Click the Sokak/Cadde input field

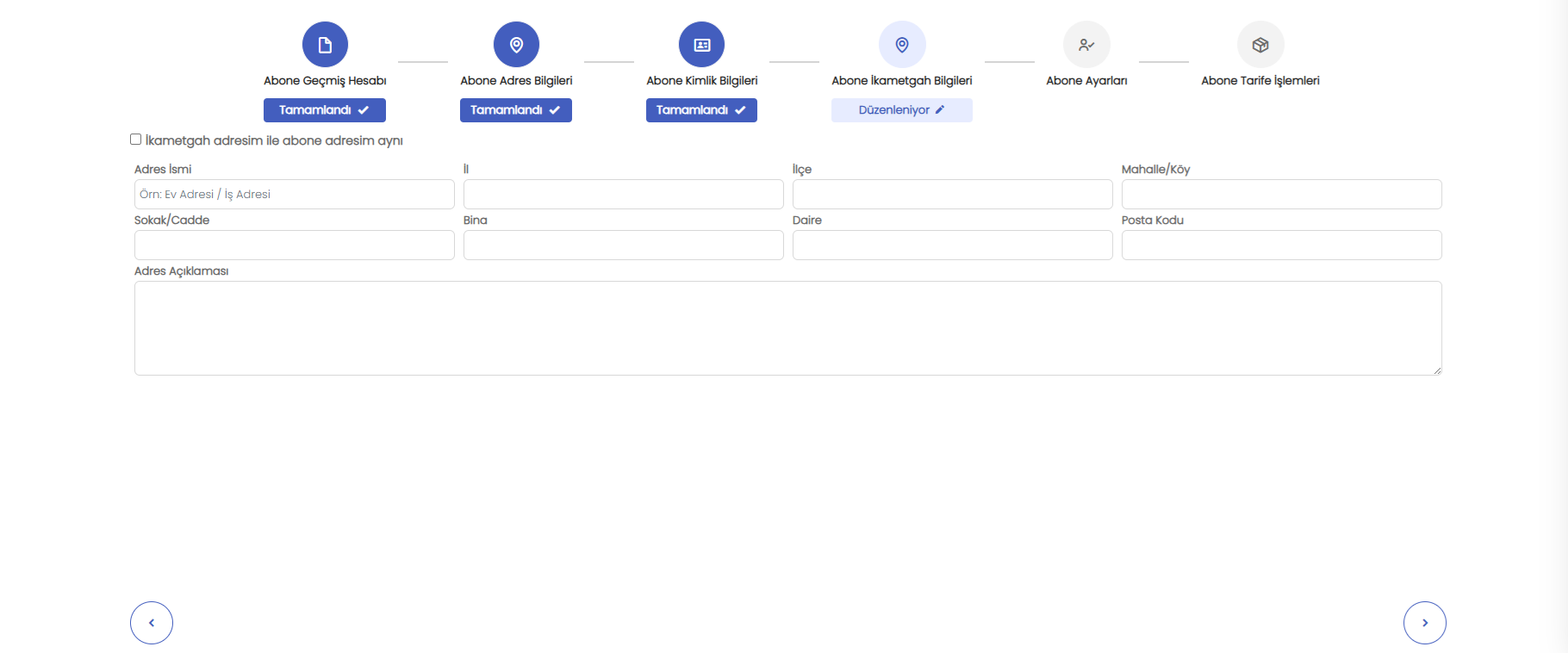[x=294, y=246]
